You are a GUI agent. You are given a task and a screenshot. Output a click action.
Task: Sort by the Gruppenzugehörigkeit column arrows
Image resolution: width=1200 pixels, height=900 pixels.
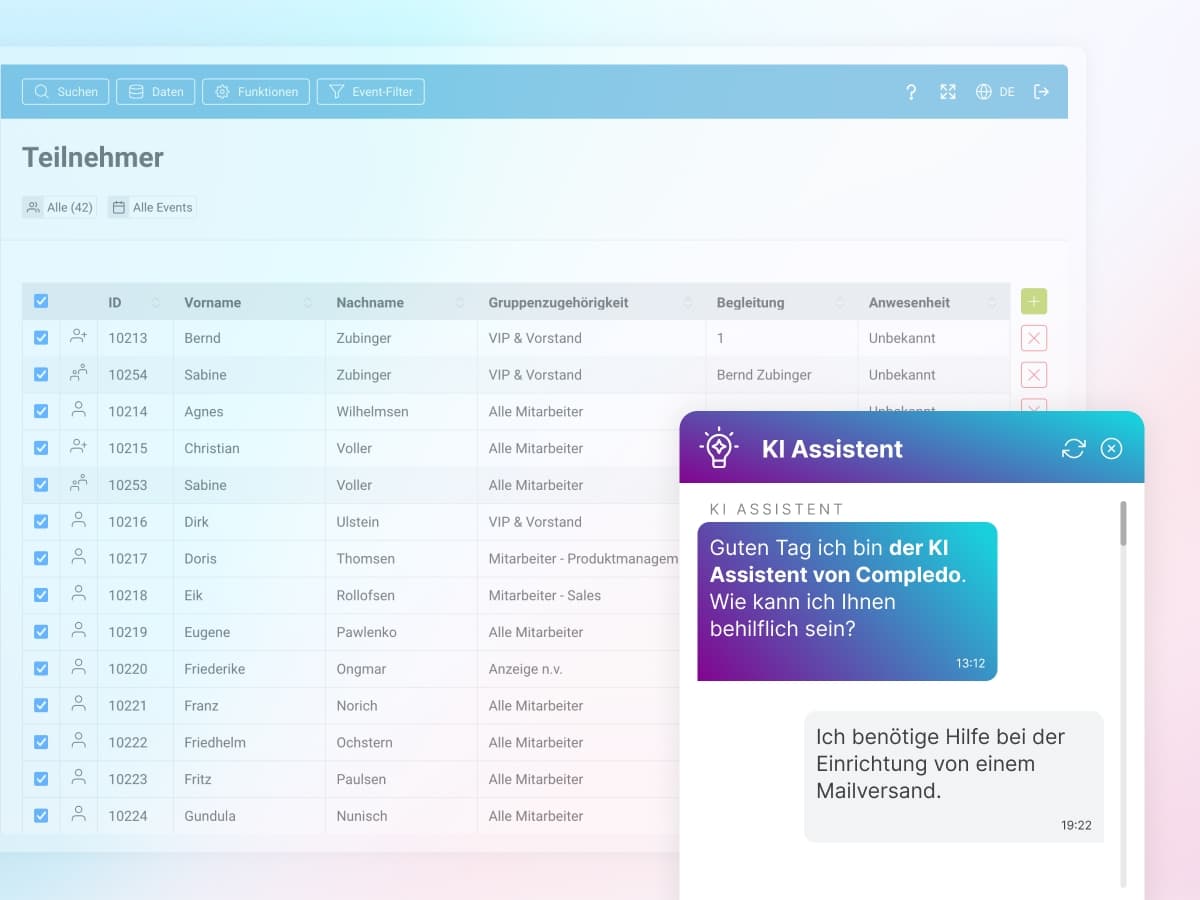point(688,302)
